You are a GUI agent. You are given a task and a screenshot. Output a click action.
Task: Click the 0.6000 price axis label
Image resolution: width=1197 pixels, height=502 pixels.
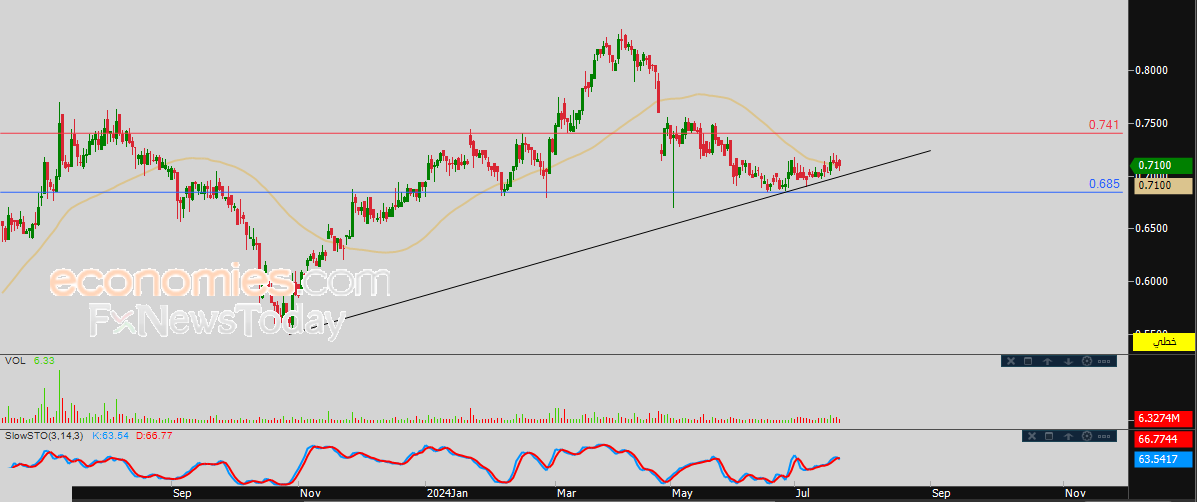1153,281
